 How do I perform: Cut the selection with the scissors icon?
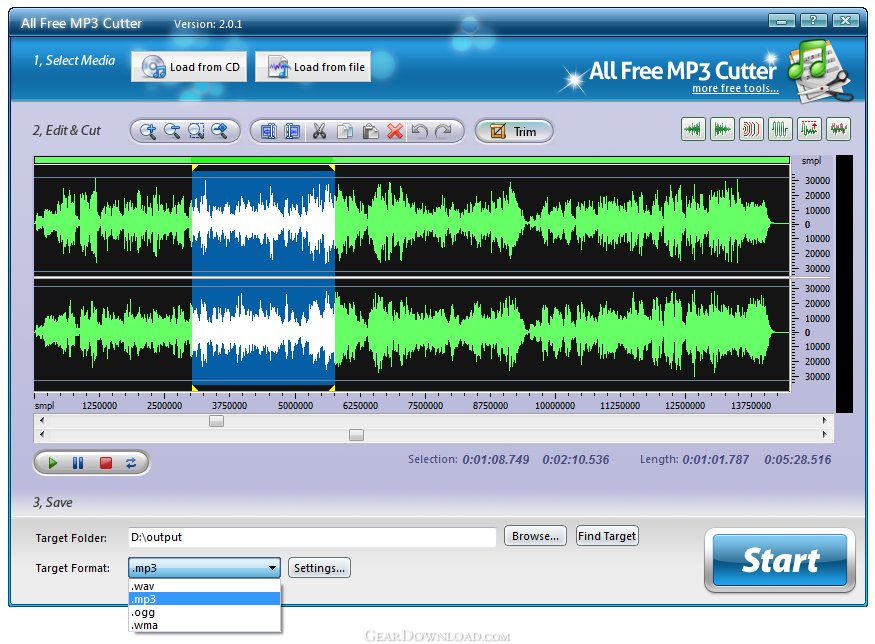[319, 131]
